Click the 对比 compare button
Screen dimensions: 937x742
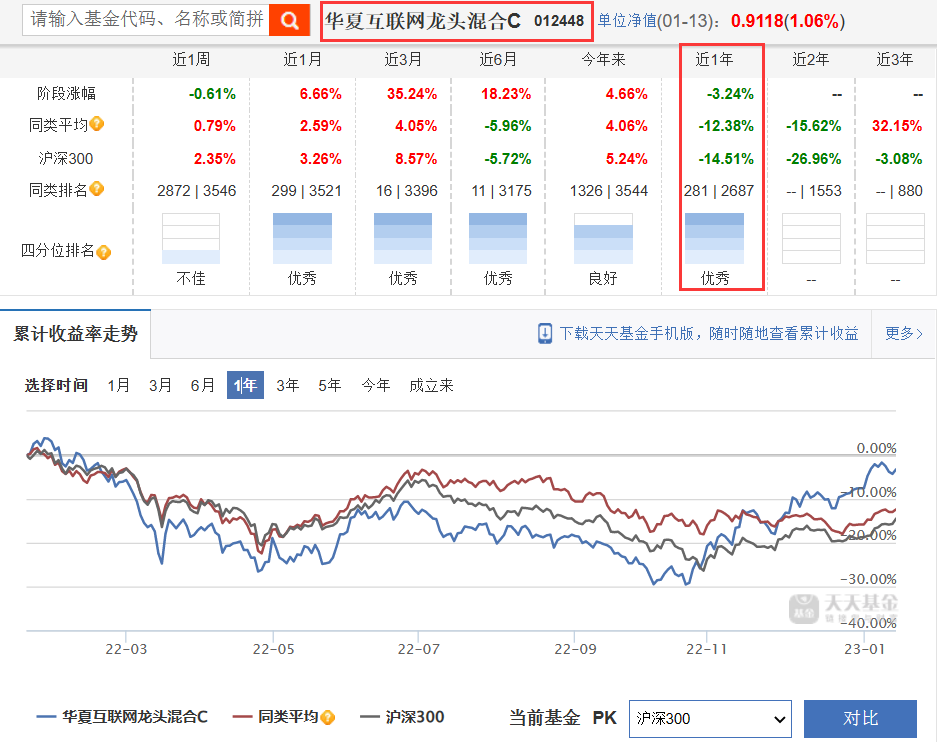[x=861, y=719]
